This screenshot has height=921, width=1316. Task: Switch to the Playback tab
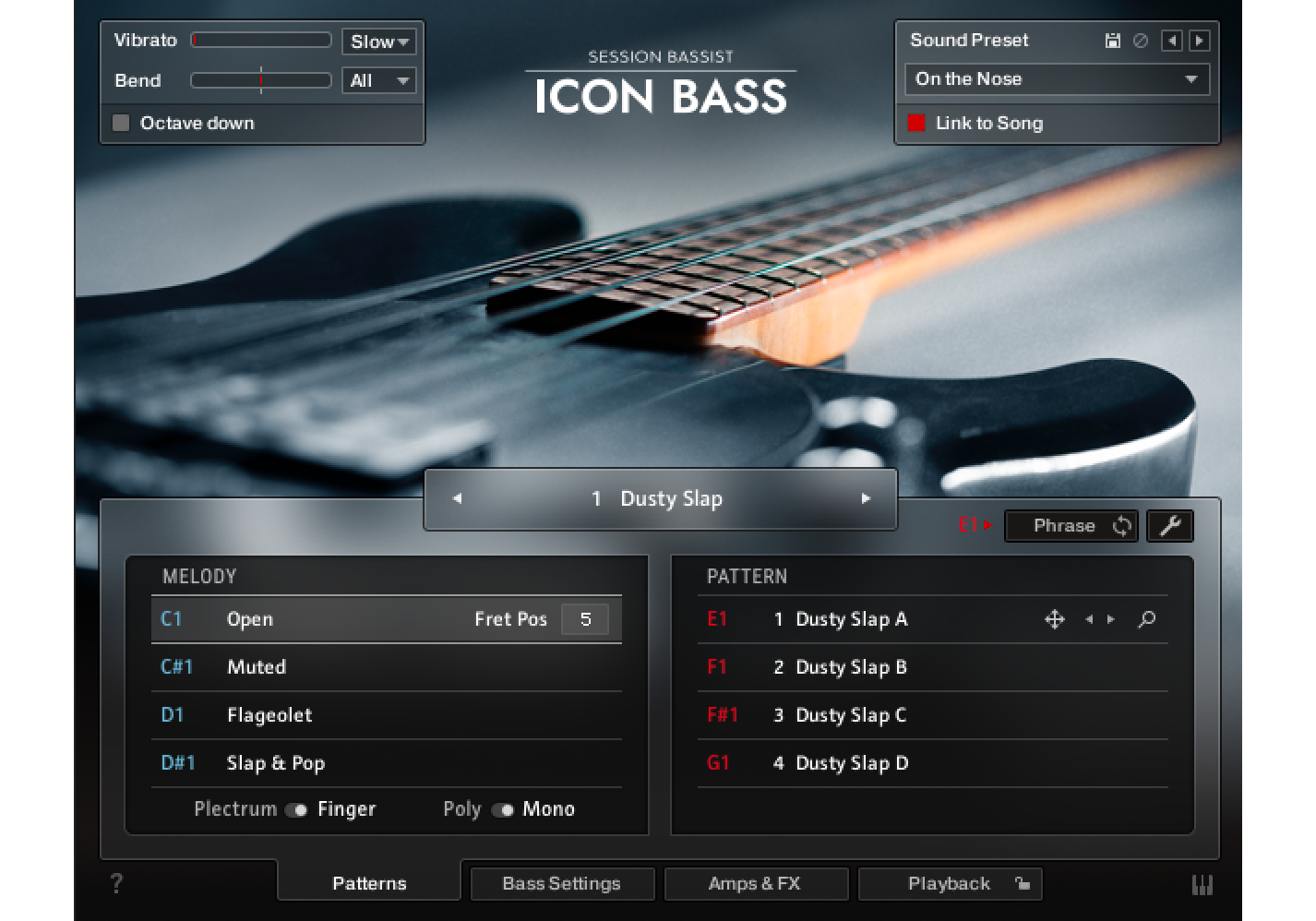coord(950,883)
